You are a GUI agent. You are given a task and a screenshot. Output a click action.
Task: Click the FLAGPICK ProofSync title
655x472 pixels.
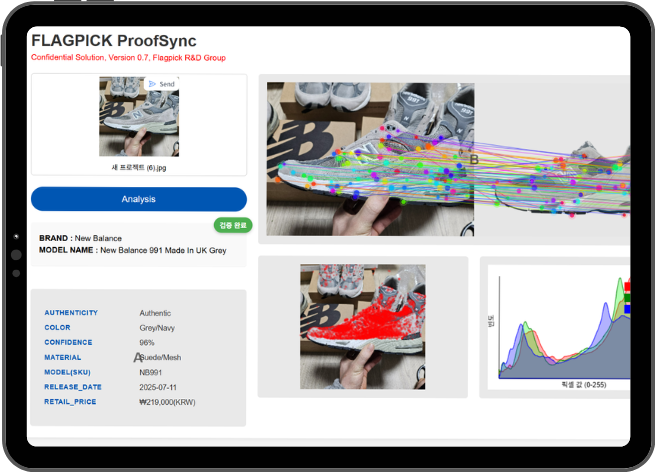(x=114, y=41)
